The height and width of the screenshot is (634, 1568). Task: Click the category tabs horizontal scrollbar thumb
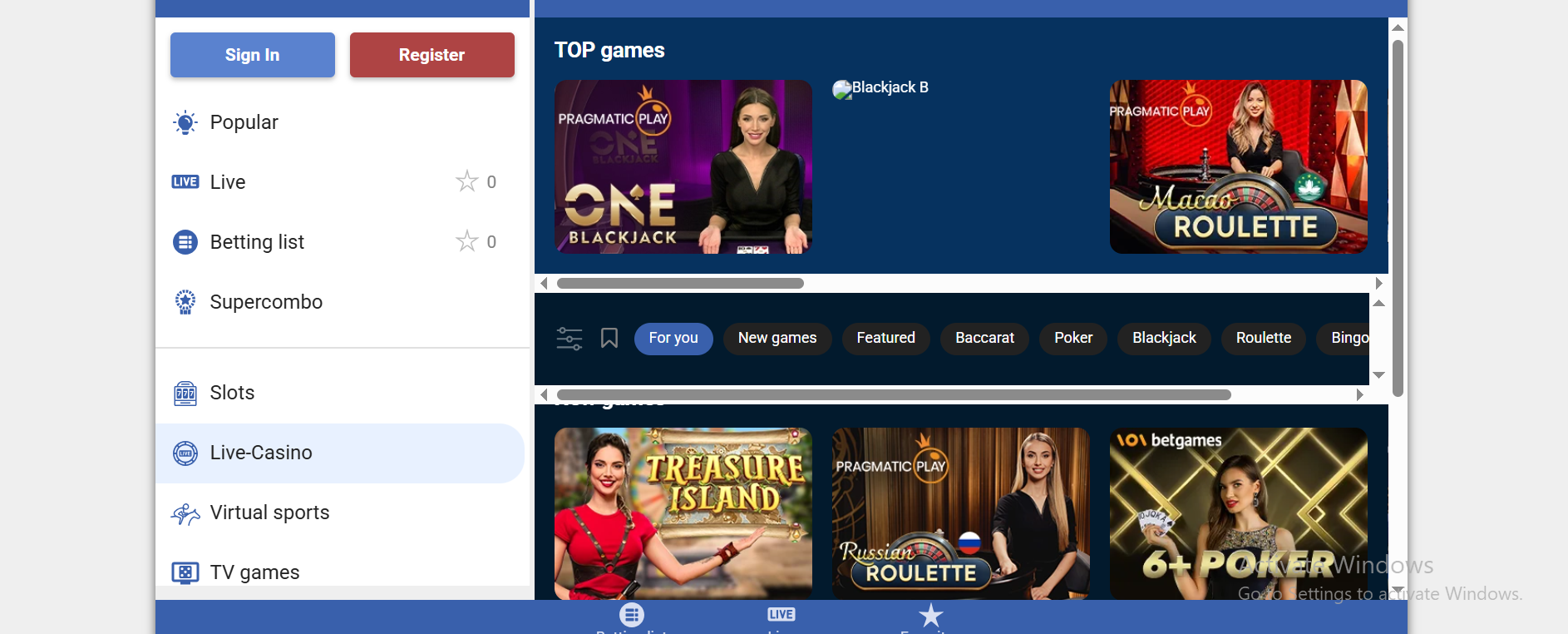894,394
